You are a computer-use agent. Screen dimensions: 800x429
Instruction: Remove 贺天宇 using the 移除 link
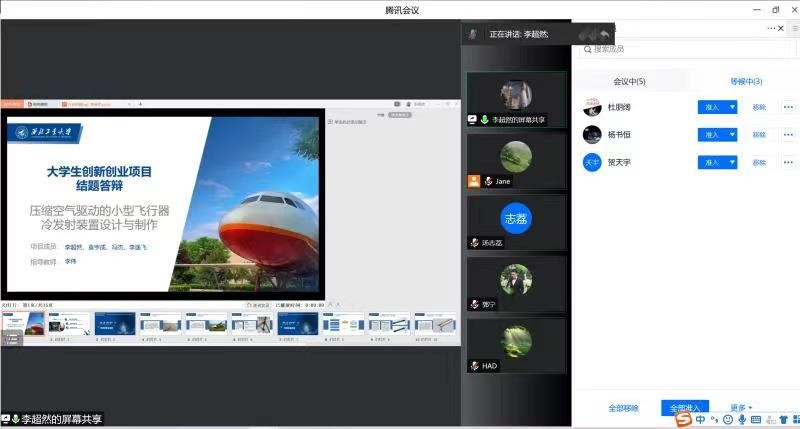coord(759,162)
